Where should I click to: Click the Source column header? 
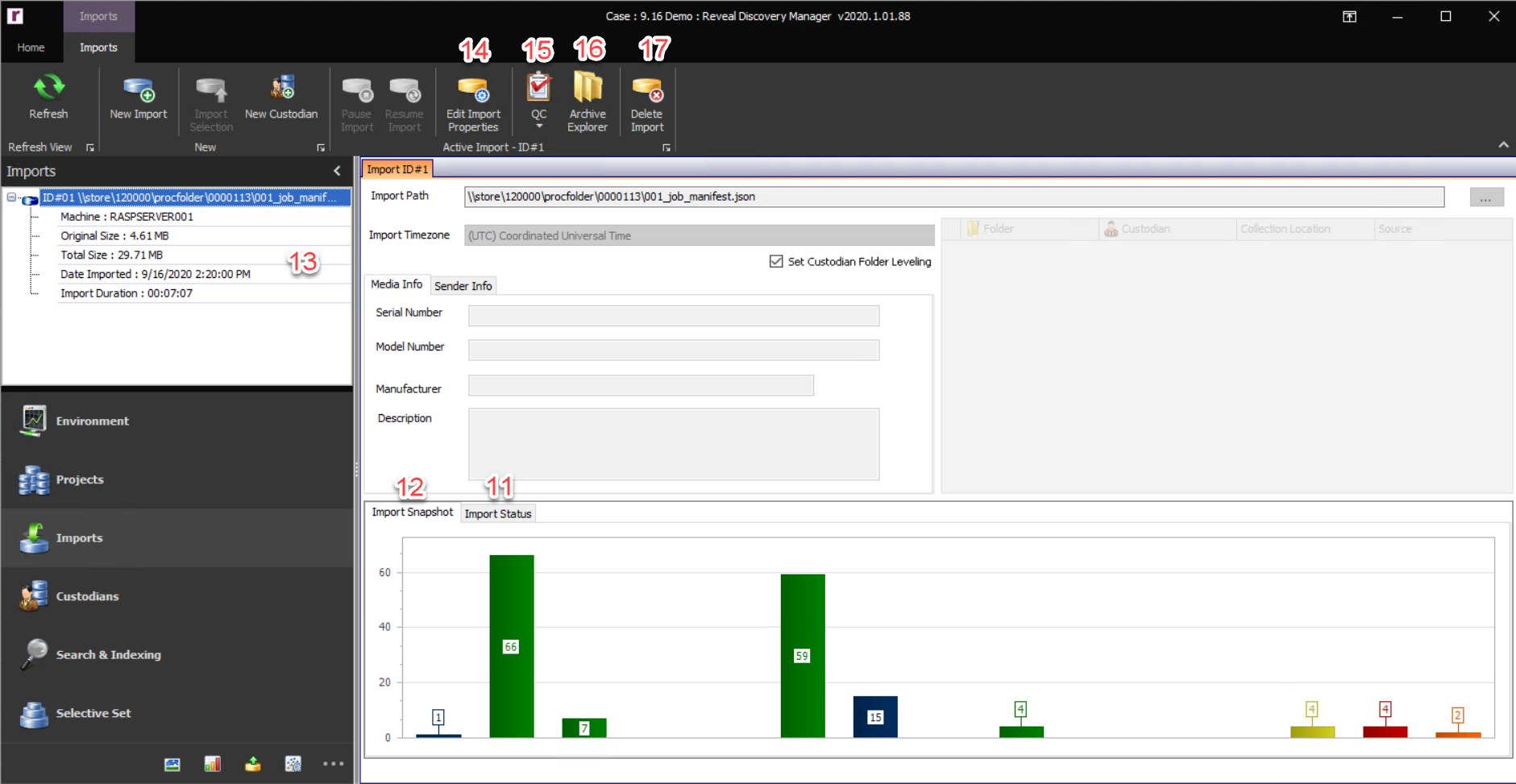tap(1443, 229)
